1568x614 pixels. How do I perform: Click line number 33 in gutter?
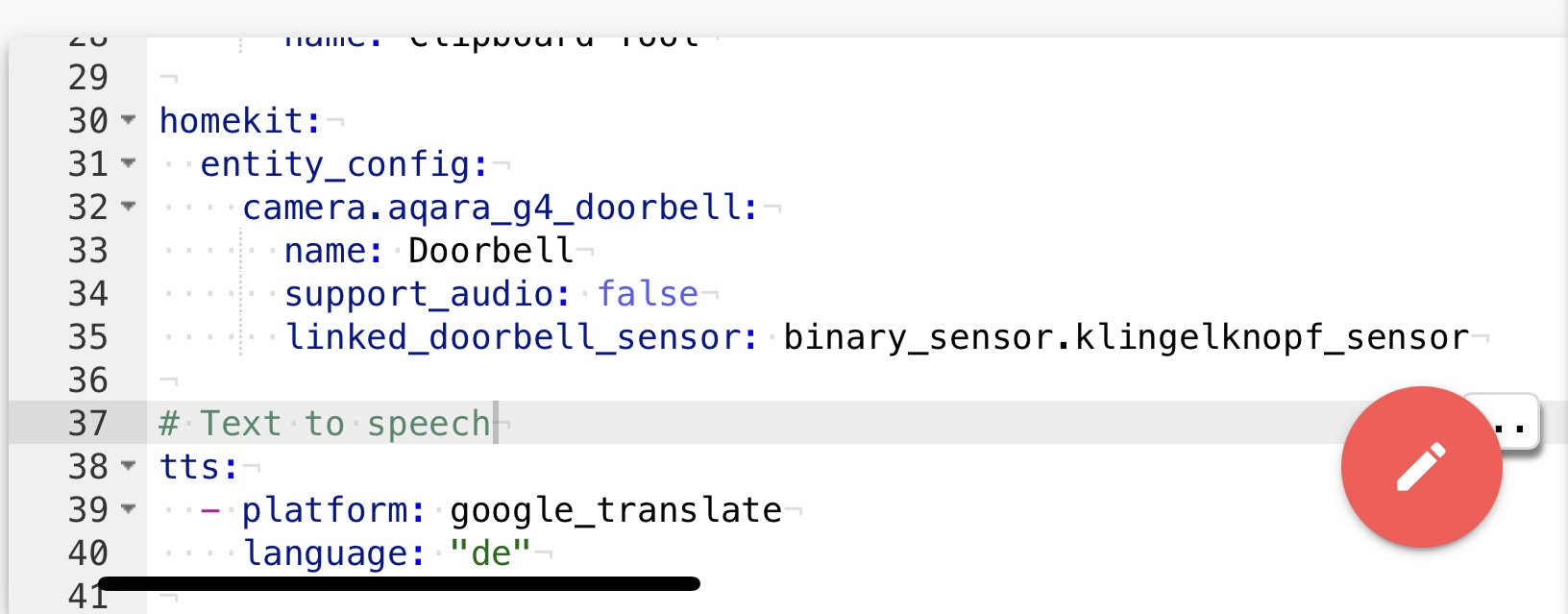coord(87,251)
